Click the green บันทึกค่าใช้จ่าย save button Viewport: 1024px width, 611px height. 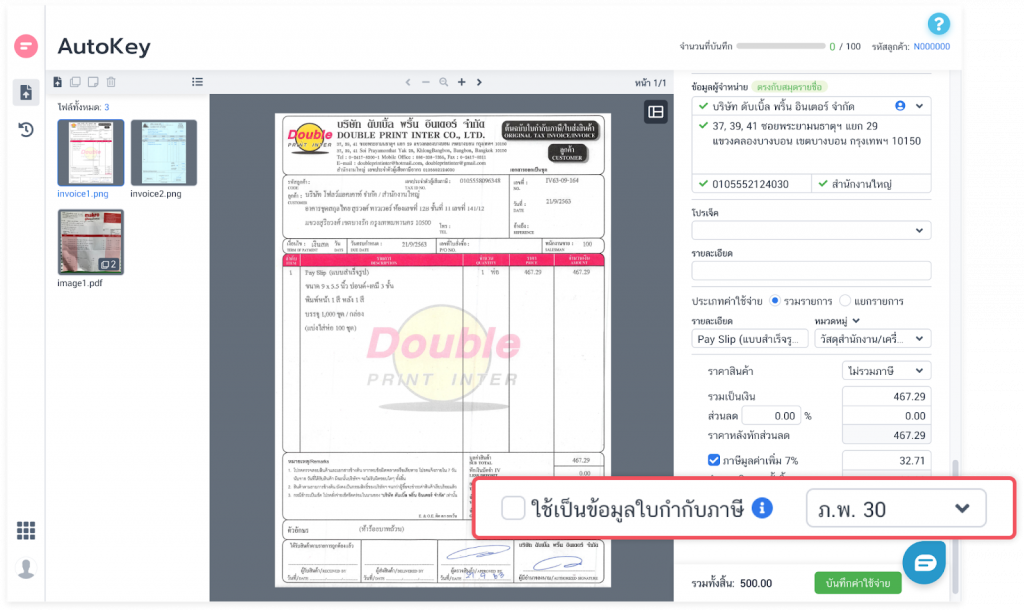[x=857, y=582]
